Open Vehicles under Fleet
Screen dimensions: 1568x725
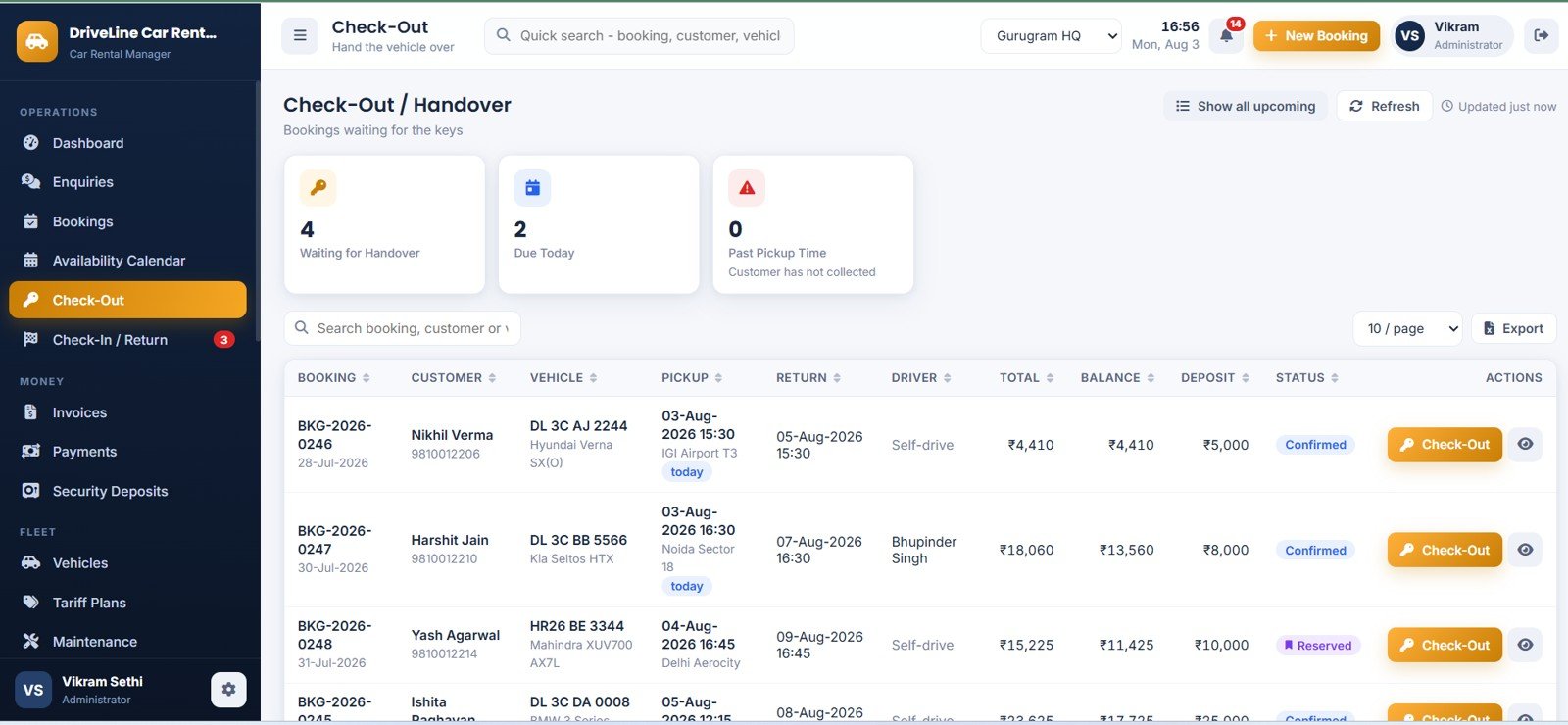pyautogui.click(x=127, y=563)
